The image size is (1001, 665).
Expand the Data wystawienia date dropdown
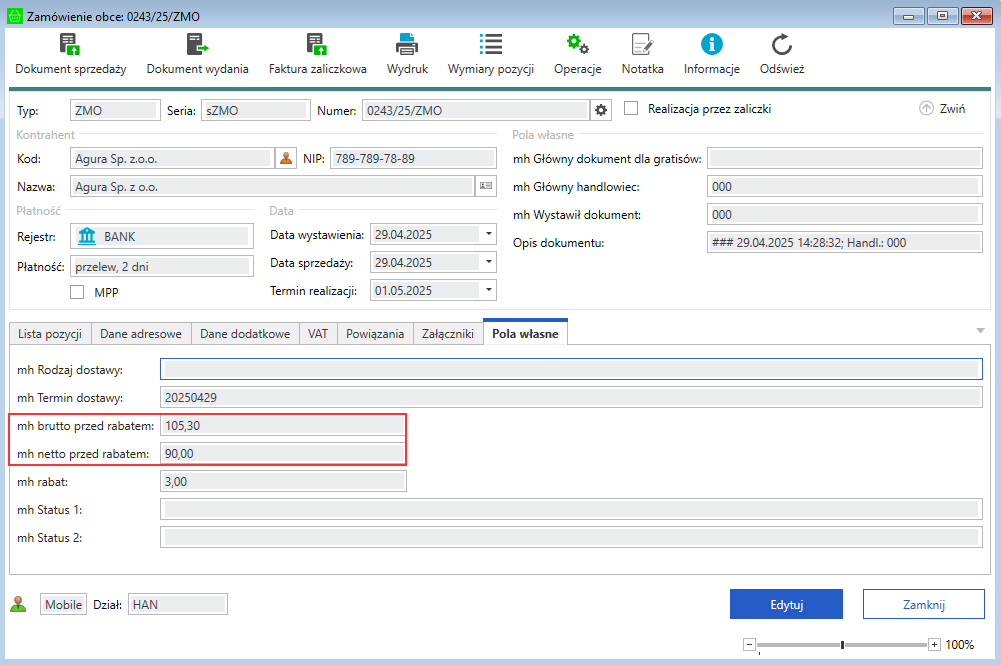coord(489,235)
